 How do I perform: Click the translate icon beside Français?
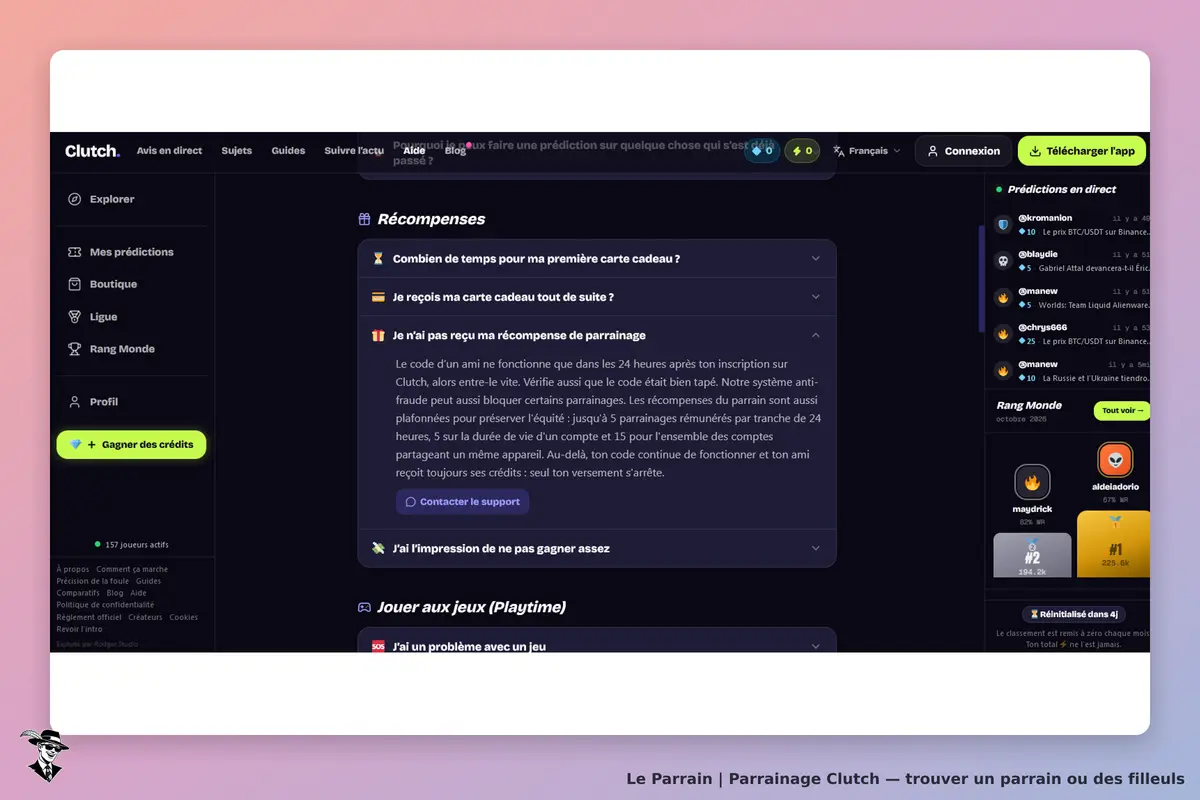(839, 151)
